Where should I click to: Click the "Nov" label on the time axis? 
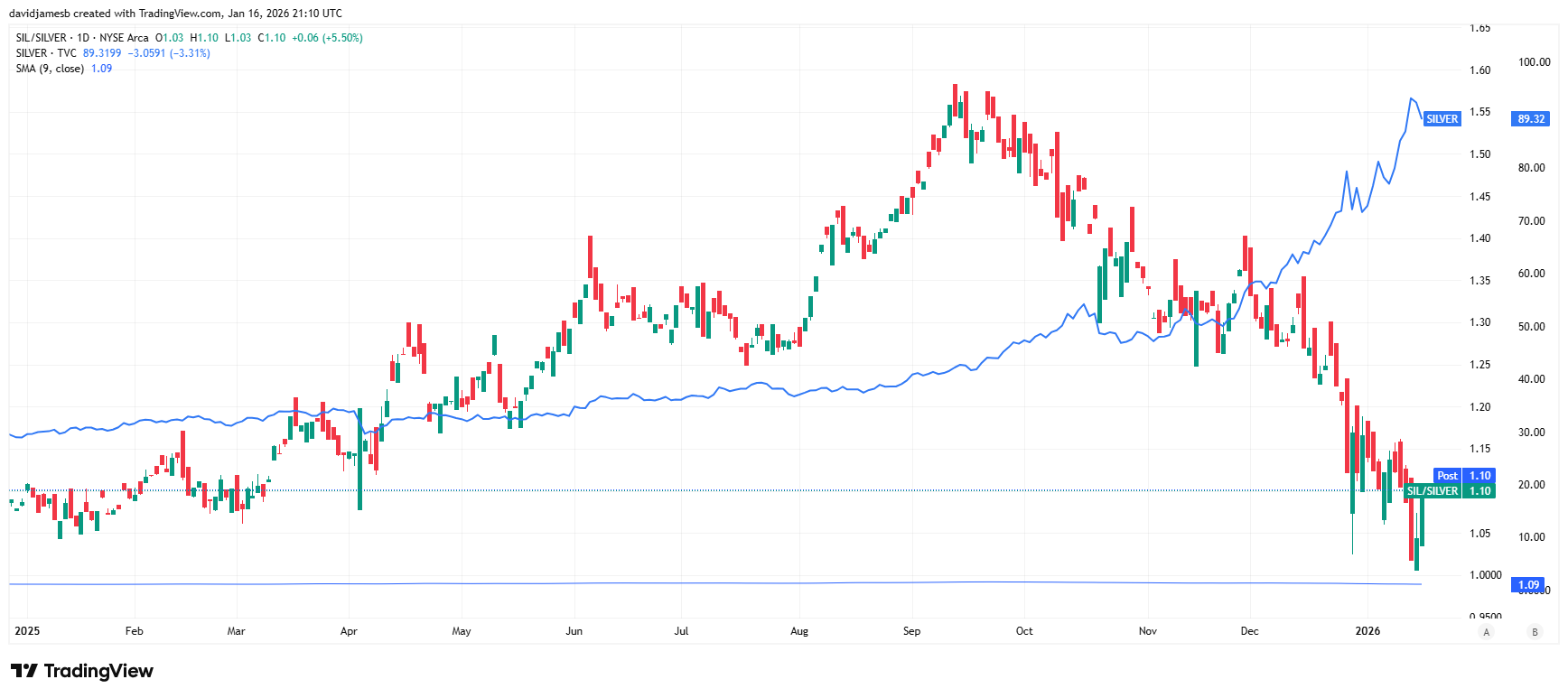(x=1147, y=631)
